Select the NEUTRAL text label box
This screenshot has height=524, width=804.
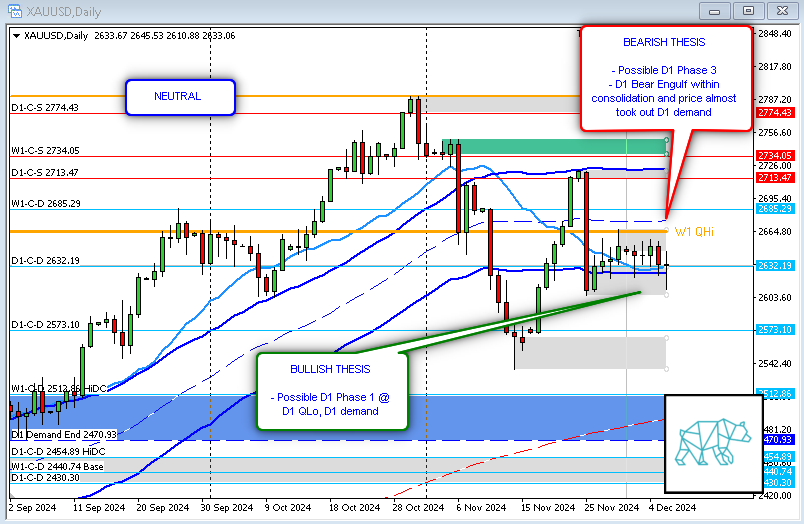coord(179,97)
